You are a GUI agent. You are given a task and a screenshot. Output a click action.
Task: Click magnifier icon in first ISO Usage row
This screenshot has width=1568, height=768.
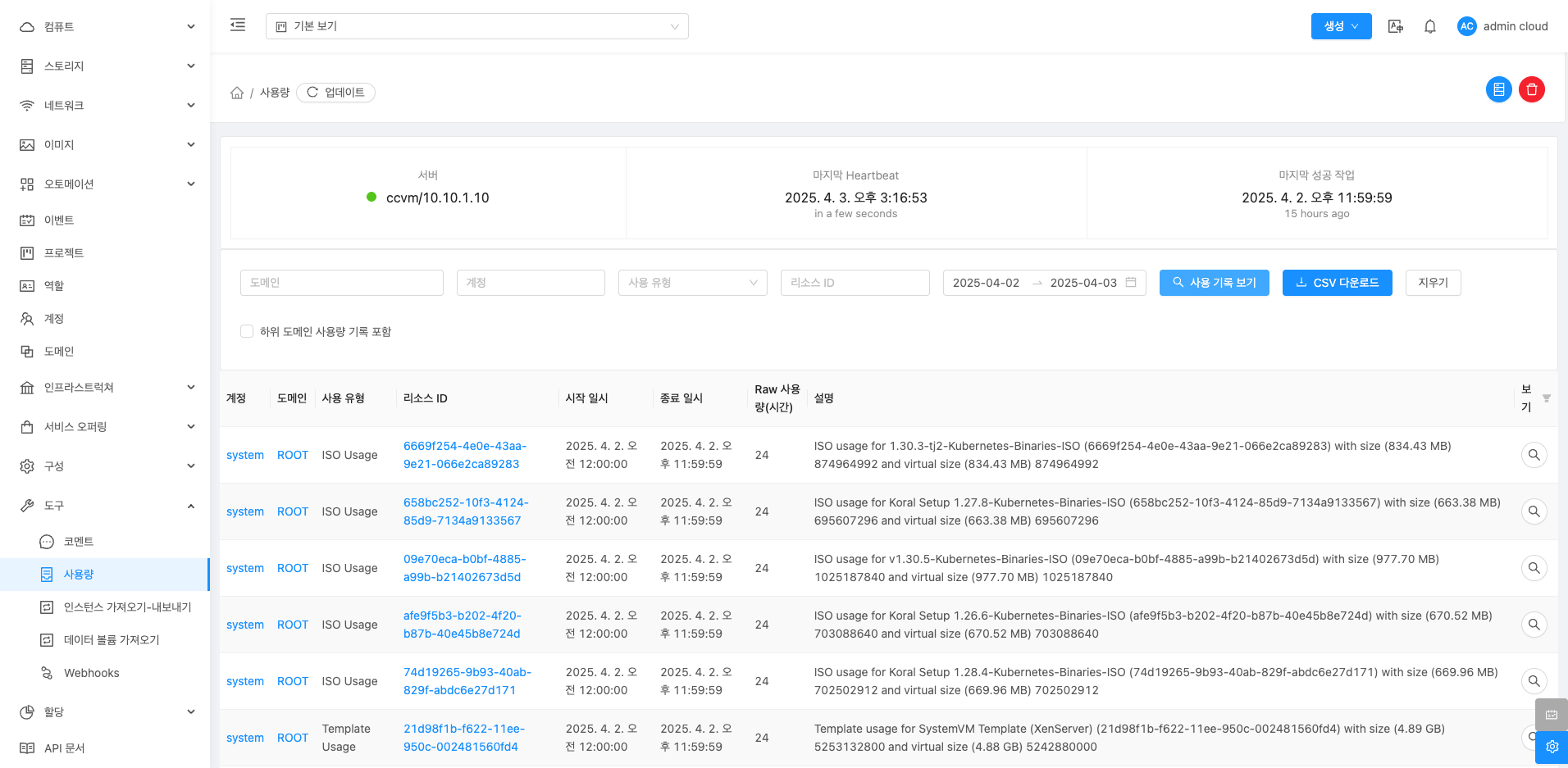1534,455
